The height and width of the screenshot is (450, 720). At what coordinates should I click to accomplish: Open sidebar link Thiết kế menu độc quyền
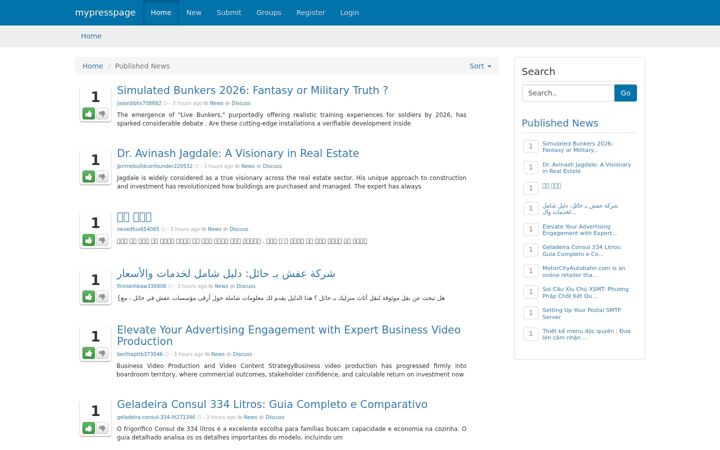coord(586,334)
